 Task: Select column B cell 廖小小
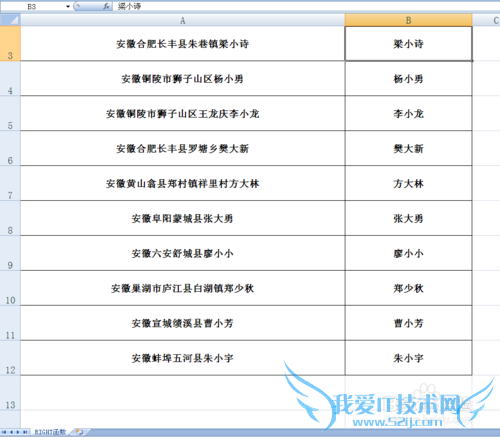[x=408, y=253]
